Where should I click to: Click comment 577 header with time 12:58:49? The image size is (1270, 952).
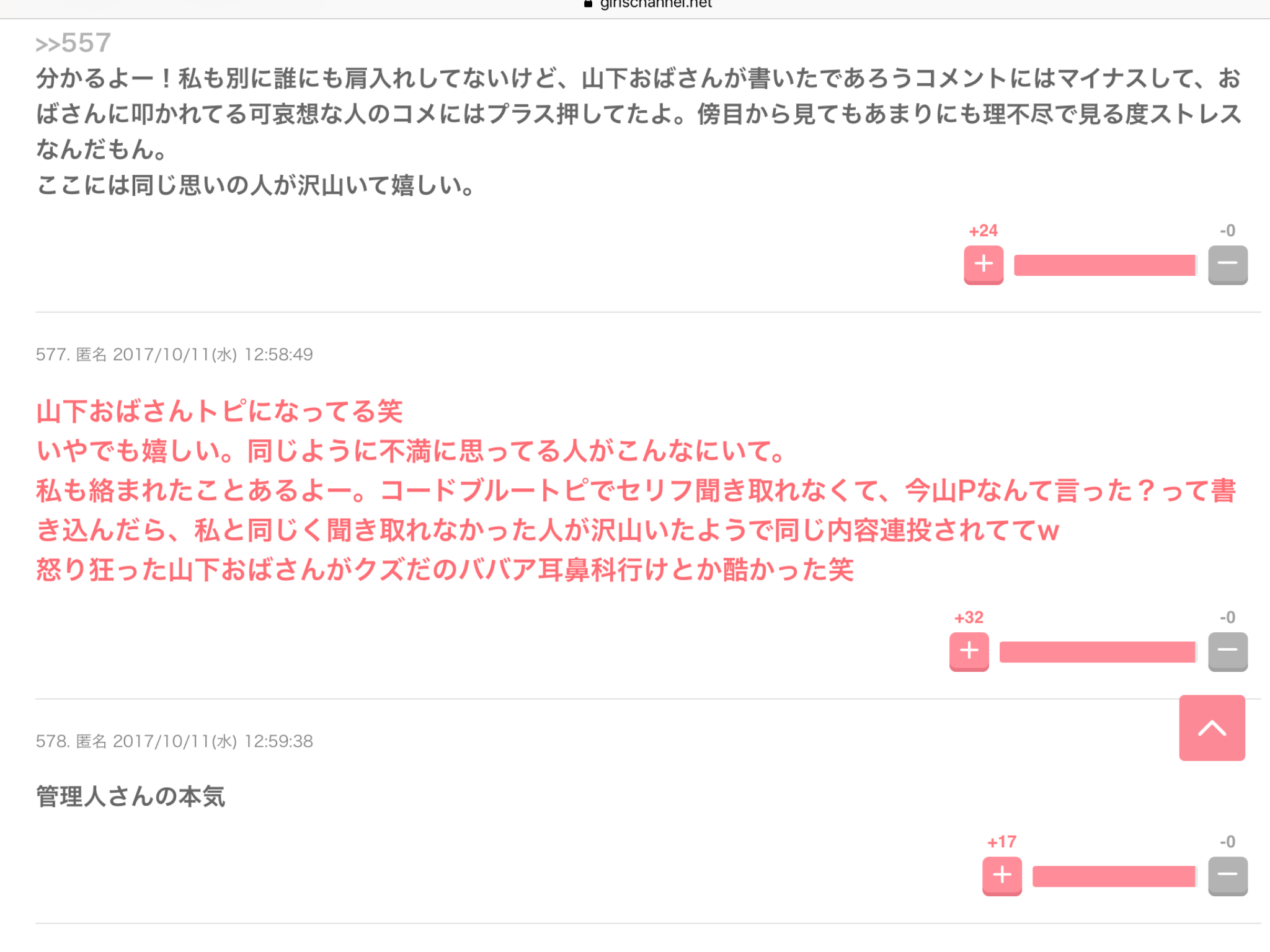[174, 355]
